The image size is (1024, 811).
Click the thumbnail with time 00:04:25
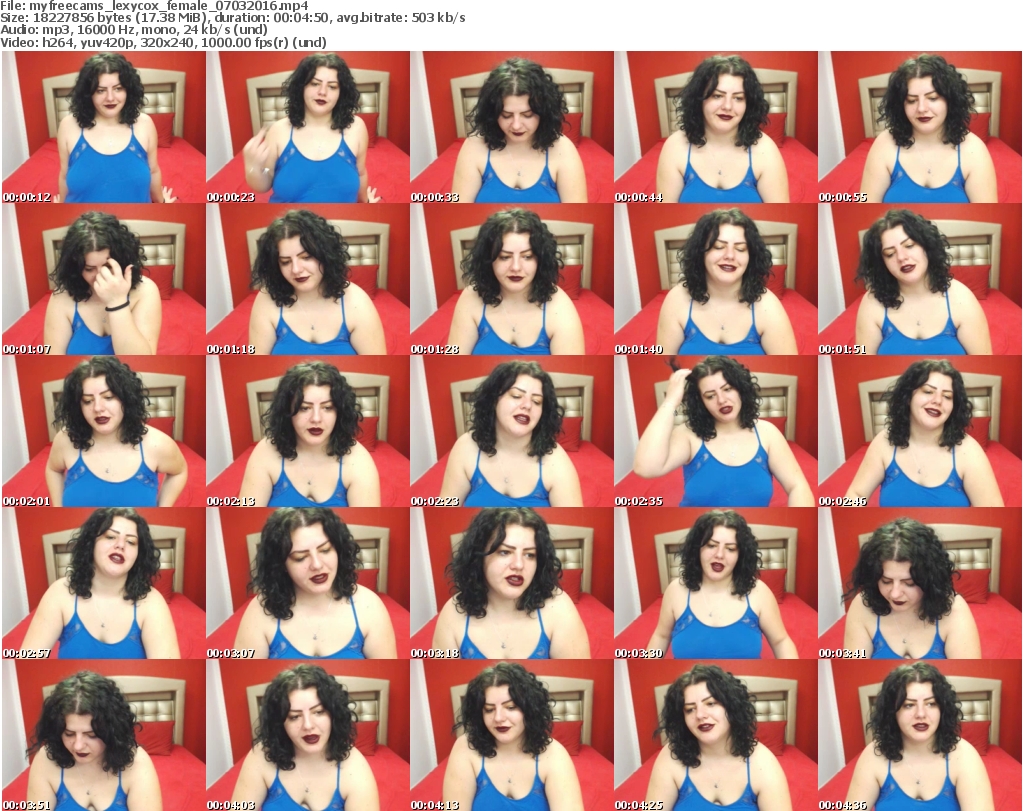[x=716, y=735]
